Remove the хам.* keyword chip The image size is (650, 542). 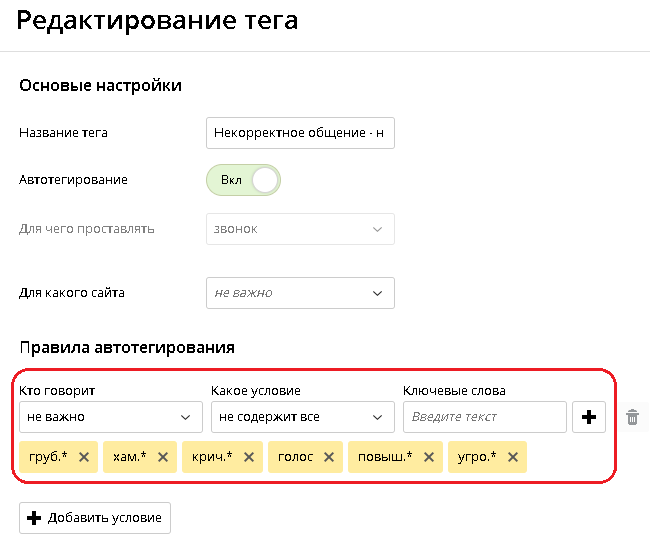coord(163,457)
